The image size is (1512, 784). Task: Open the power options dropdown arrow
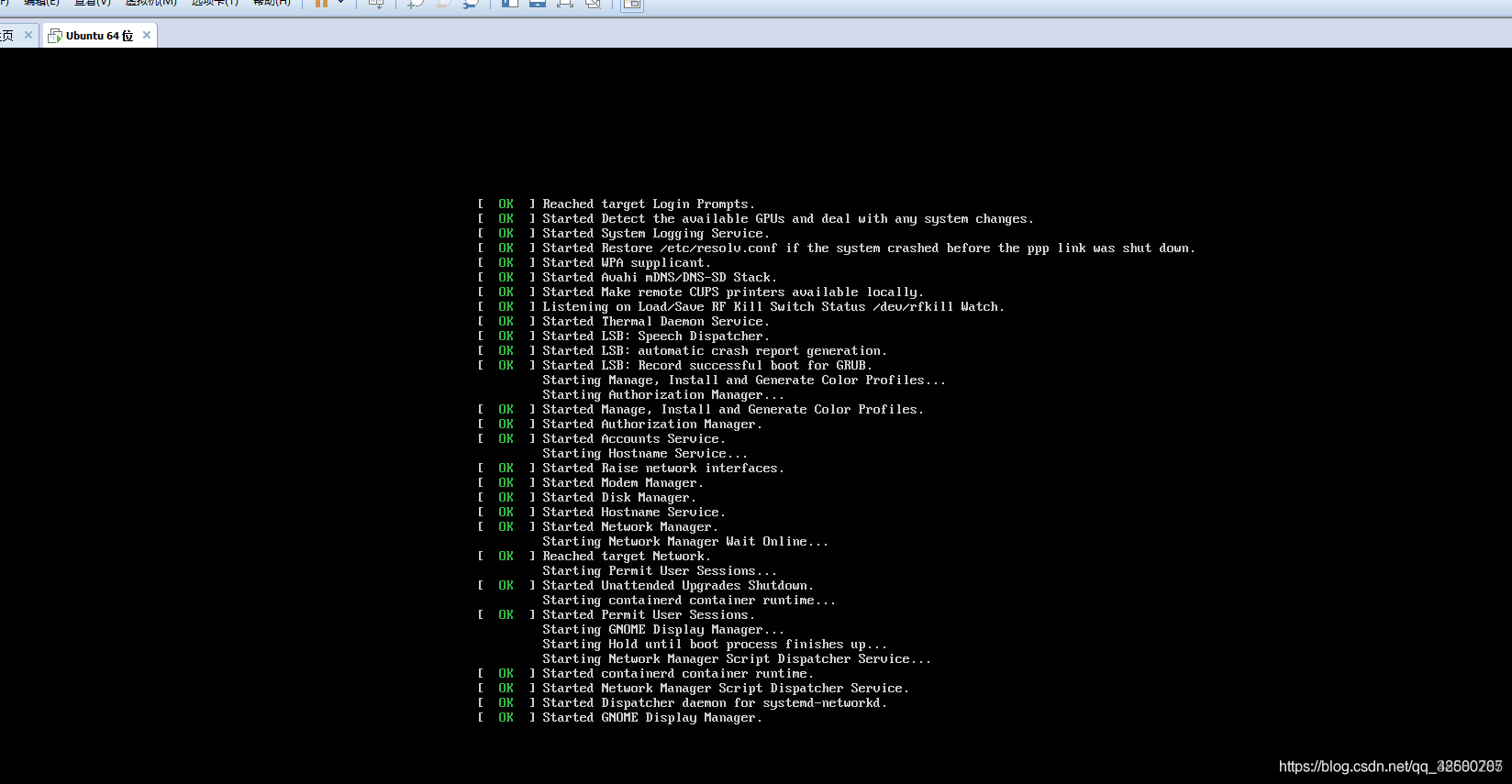click(x=341, y=3)
